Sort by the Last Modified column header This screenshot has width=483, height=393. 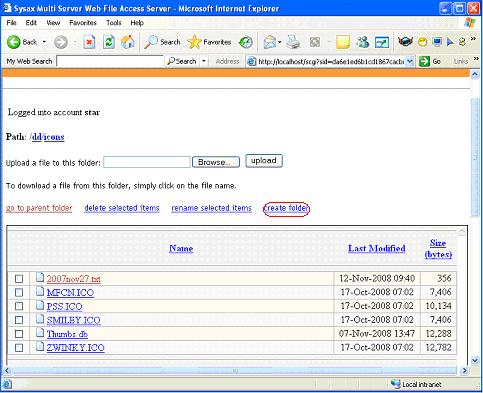point(377,248)
